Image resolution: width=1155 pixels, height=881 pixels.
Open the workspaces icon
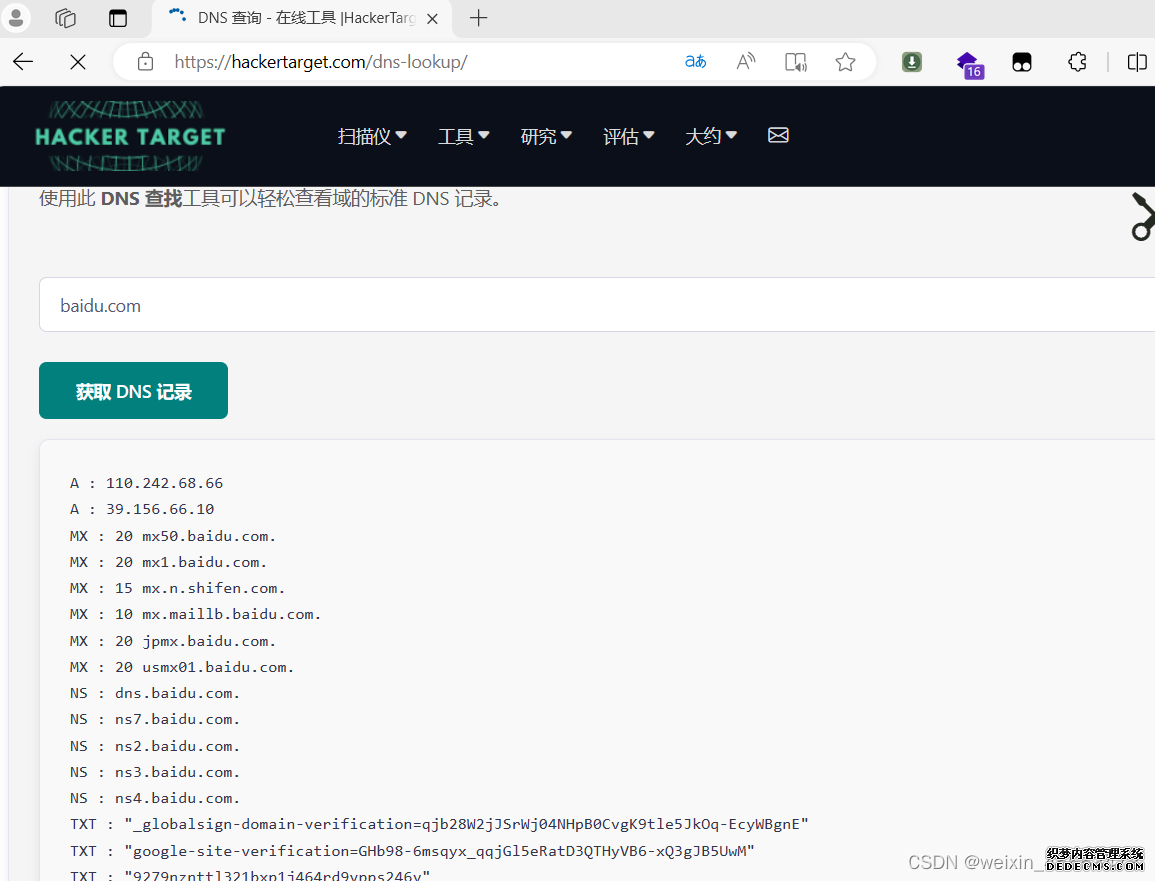coord(66,18)
